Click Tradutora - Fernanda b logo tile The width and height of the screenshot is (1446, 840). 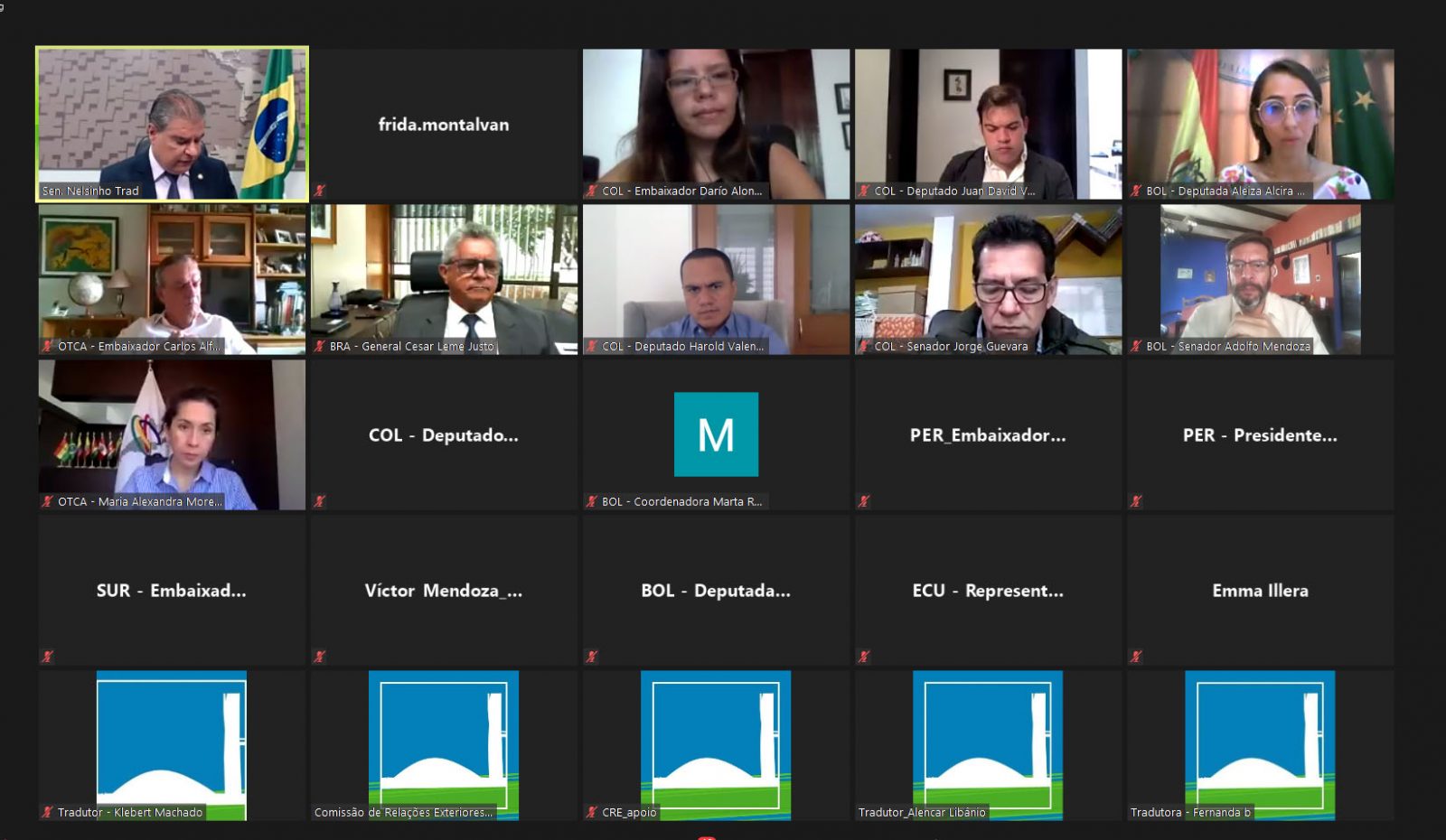[x=1260, y=745]
